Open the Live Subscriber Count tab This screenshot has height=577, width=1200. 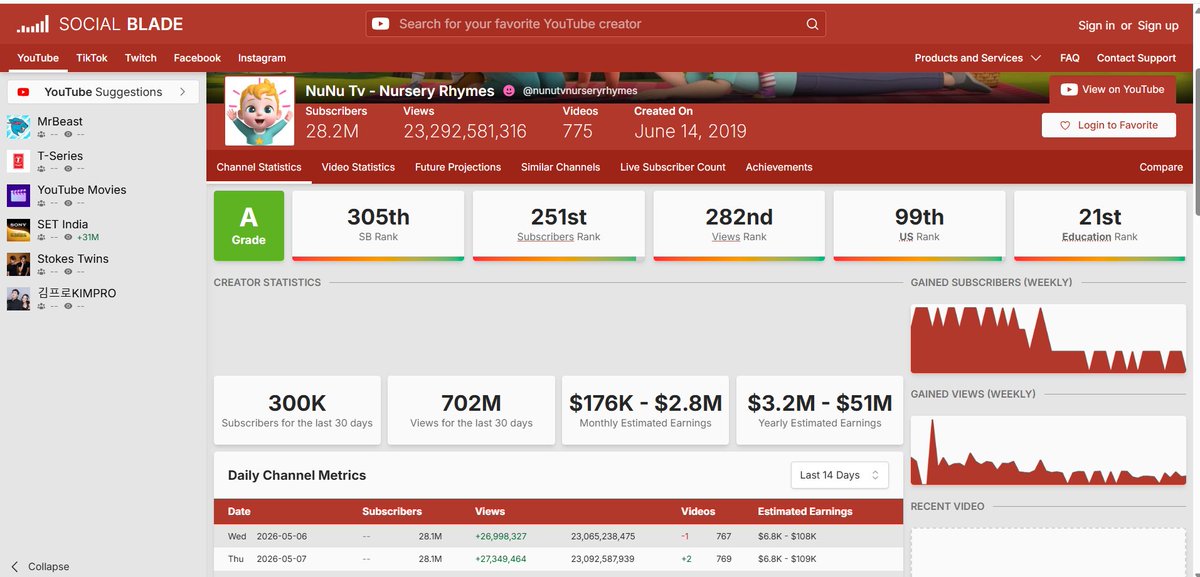(673, 167)
